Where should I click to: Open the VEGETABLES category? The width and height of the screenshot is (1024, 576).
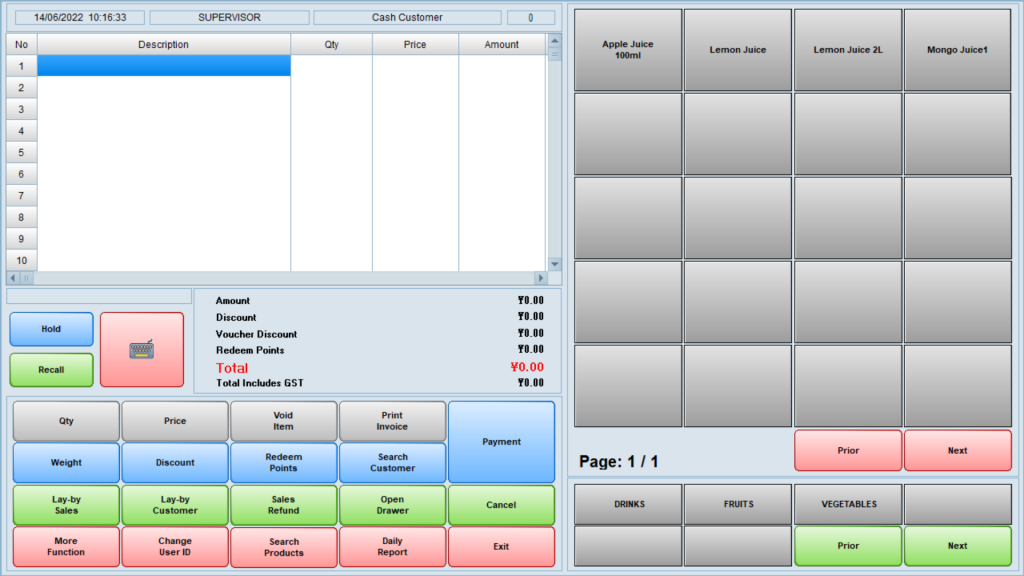848,504
